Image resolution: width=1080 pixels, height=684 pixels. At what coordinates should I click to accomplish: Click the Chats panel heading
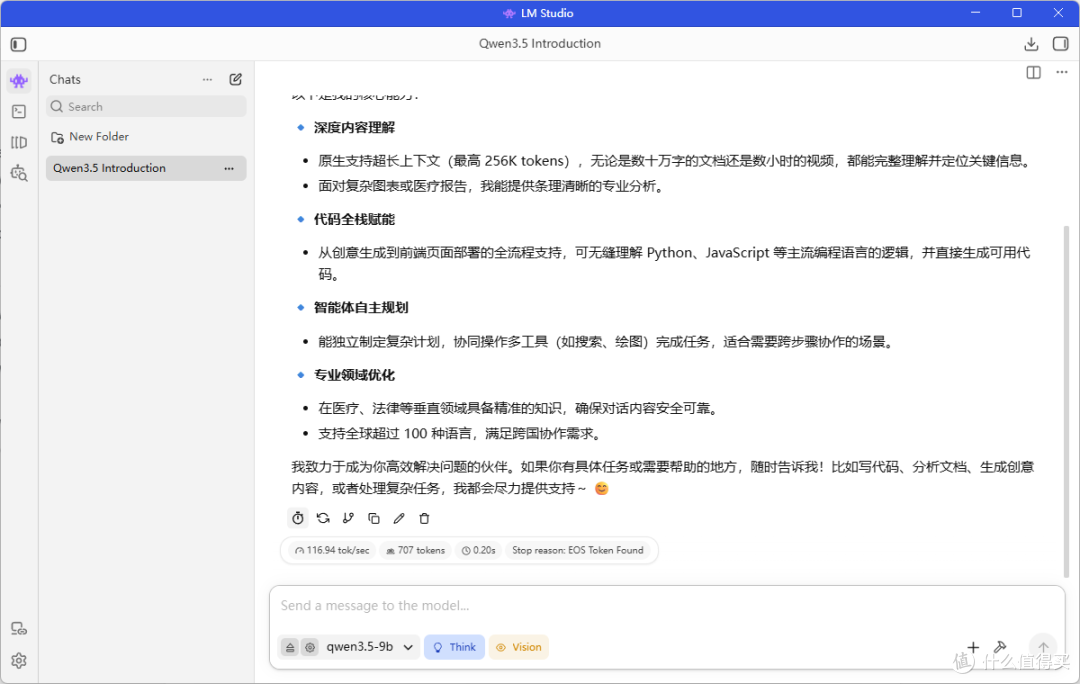point(65,79)
